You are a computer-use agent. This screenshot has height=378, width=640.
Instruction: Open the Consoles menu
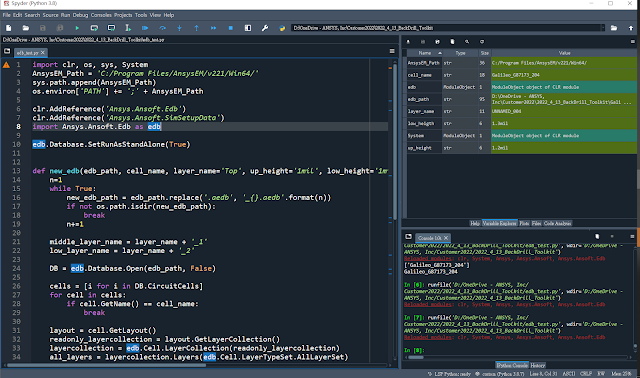click(x=101, y=15)
